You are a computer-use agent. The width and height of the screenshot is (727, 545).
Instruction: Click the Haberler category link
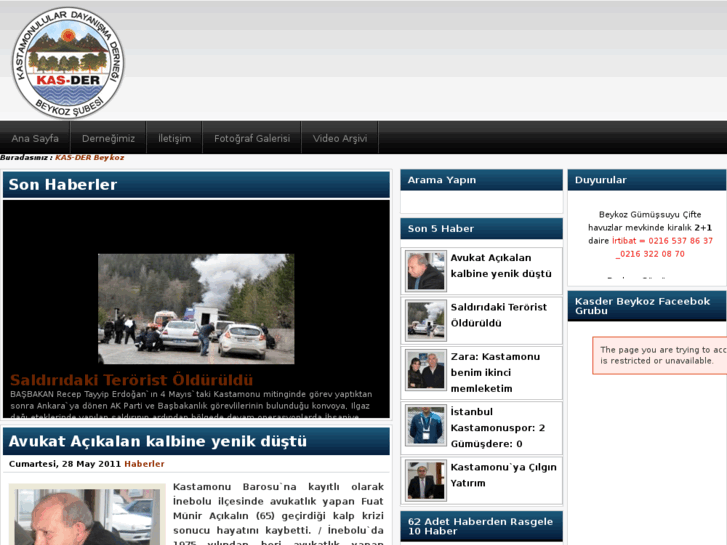coord(144,464)
